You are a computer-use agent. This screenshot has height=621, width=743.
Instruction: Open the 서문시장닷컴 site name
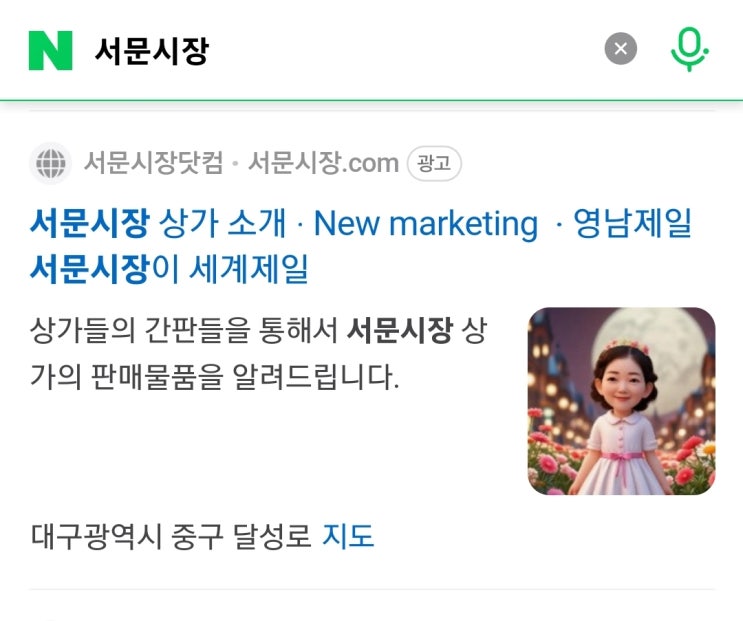pos(153,163)
